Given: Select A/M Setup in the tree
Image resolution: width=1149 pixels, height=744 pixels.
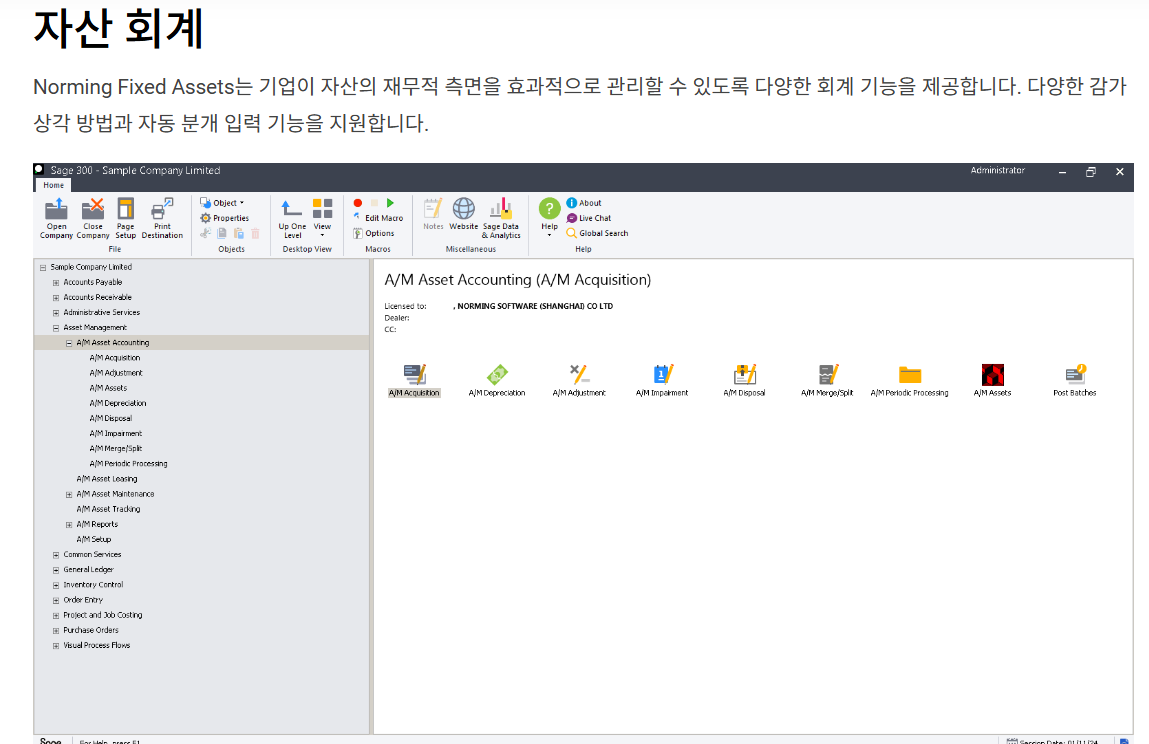Looking at the screenshot, I should pos(94,539).
